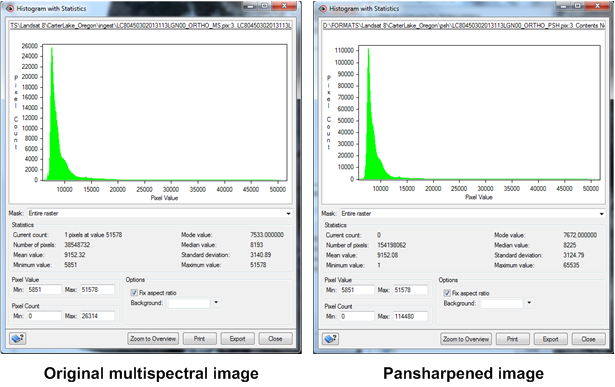Maximize the left histogram window
Screen dimensions: 615x387
[x=264, y=6]
